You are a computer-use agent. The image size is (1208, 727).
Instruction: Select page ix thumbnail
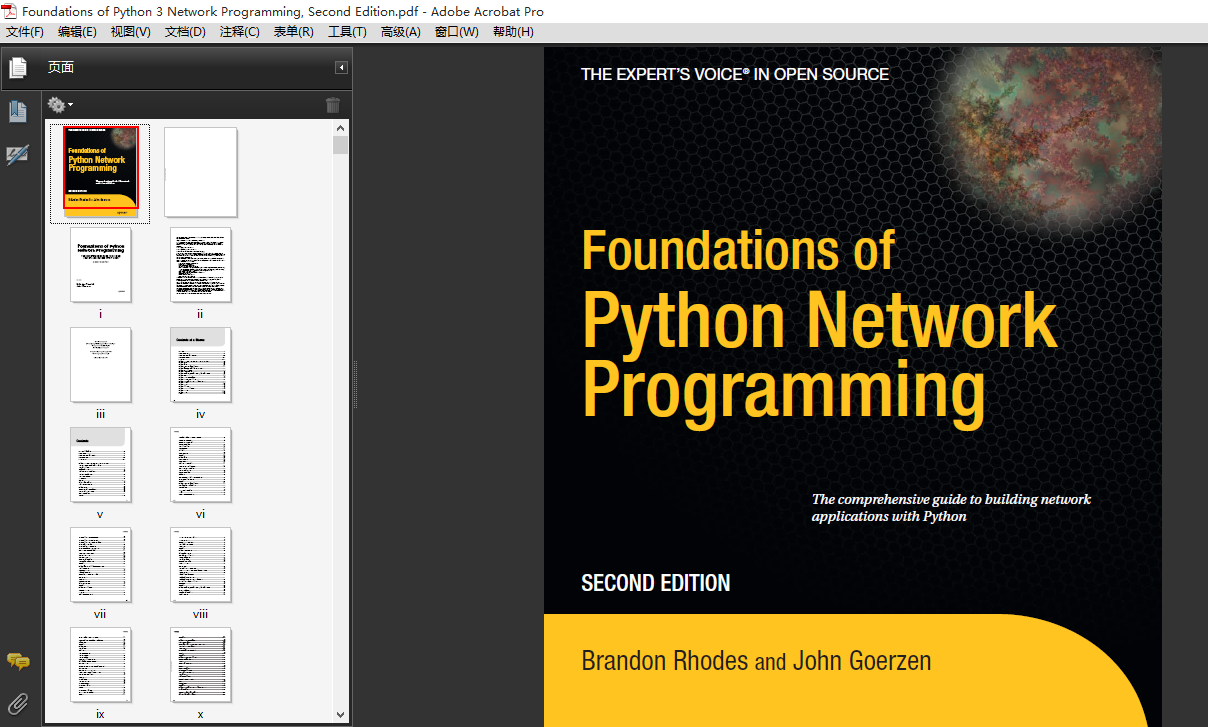[x=100, y=664]
